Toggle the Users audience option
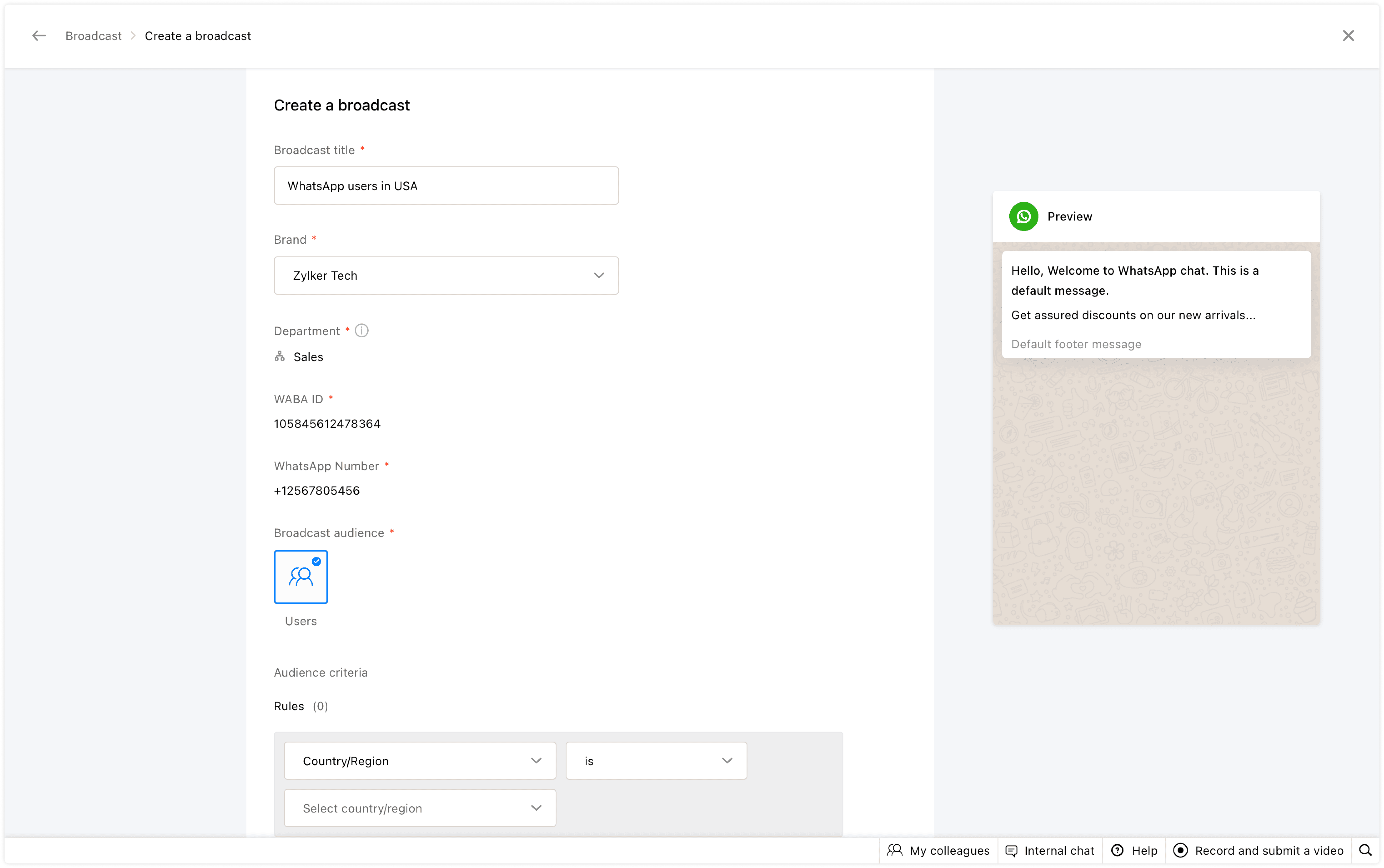Image resolution: width=1384 pixels, height=868 pixels. click(x=301, y=577)
